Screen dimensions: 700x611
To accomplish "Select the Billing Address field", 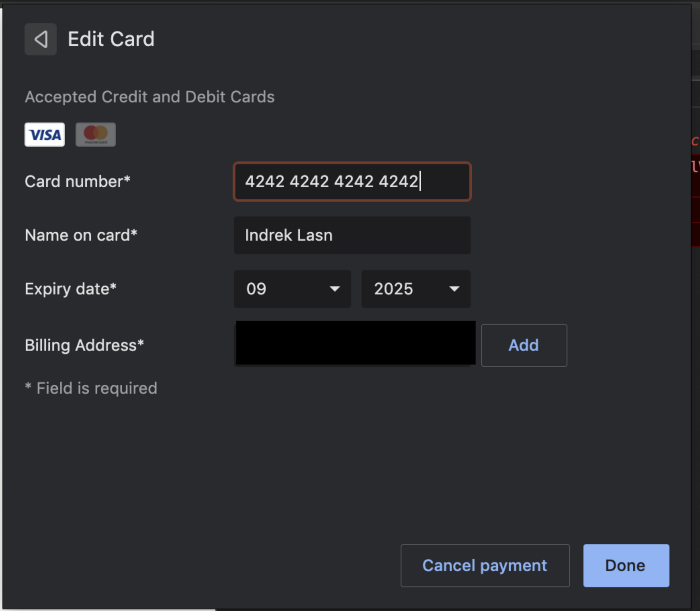I will click(x=355, y=344).
